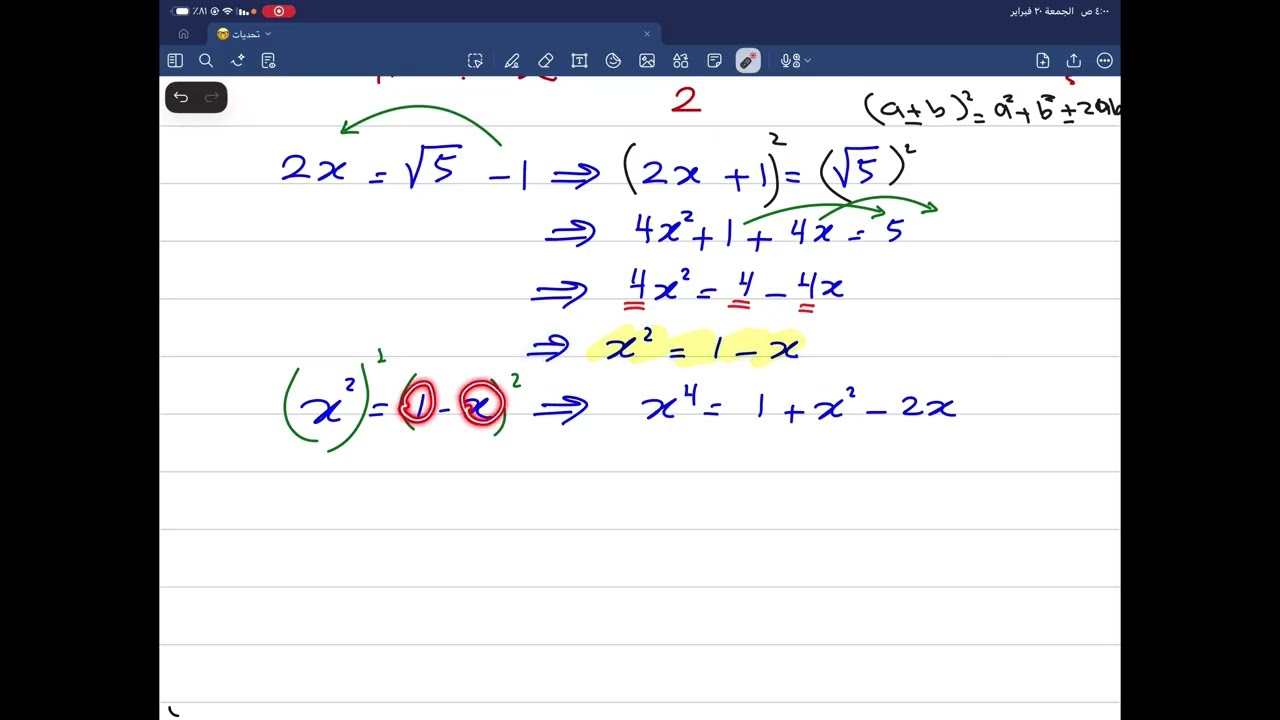The image size is (1280, 720).
Task: Open the document outline icon
Action: click(x=268, y=61)
